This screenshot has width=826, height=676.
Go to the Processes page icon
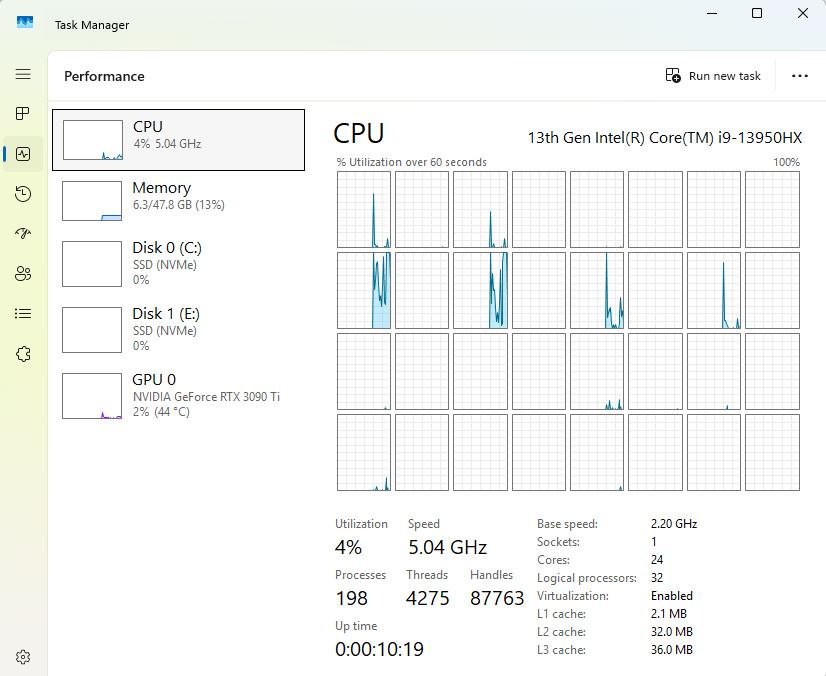(23, 114)
